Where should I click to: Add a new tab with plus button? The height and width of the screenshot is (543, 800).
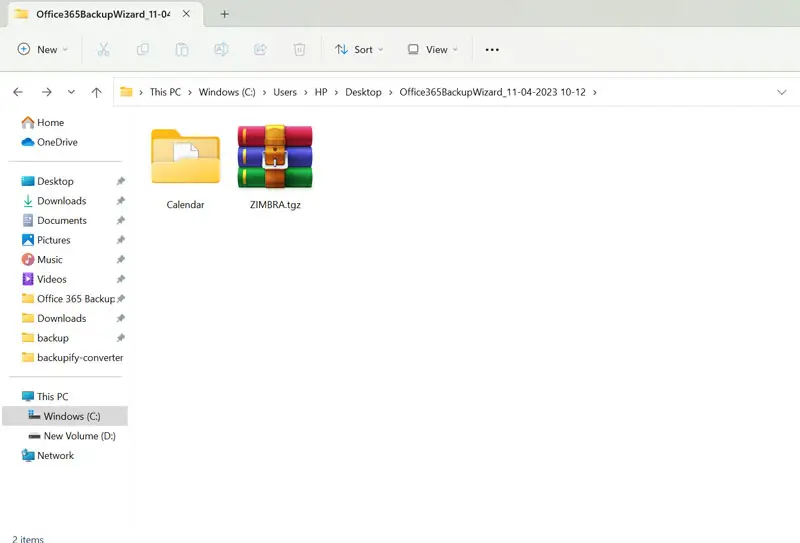pyautogui.click(x=224, y=14)
